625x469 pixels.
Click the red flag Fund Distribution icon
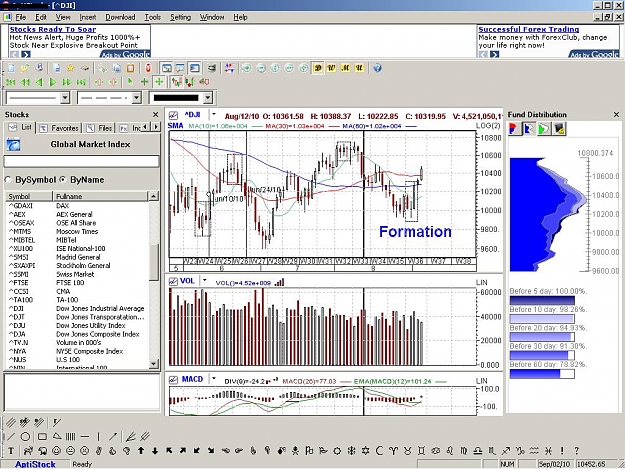514,129
